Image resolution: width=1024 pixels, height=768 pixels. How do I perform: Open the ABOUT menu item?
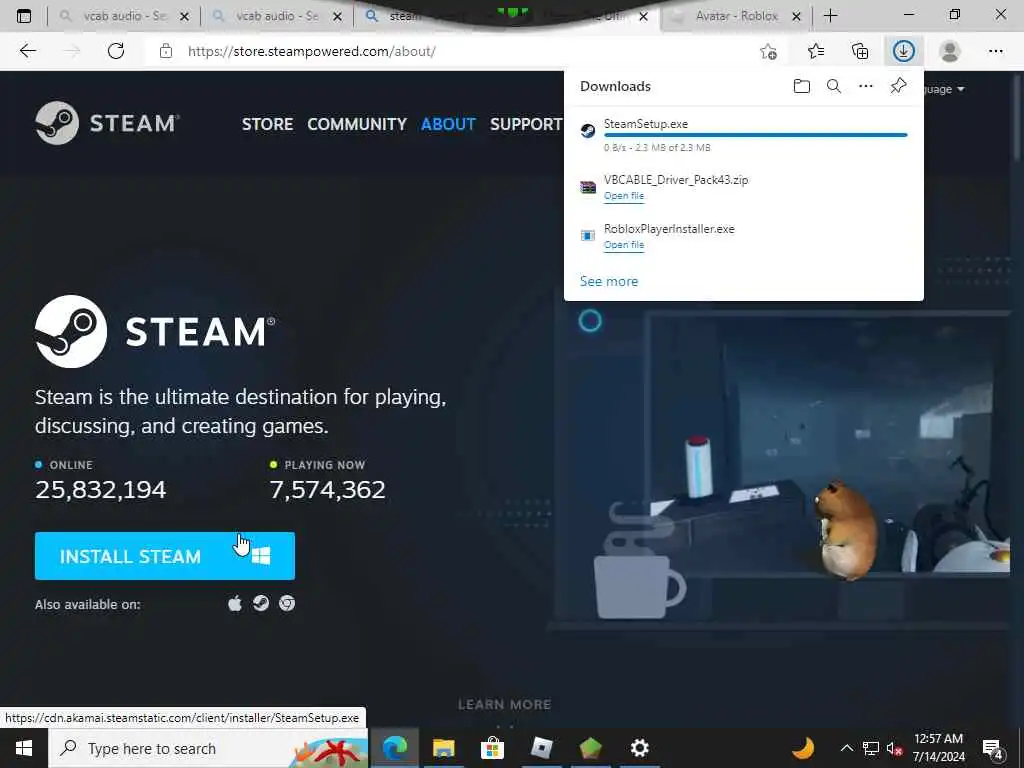point(448,124)
